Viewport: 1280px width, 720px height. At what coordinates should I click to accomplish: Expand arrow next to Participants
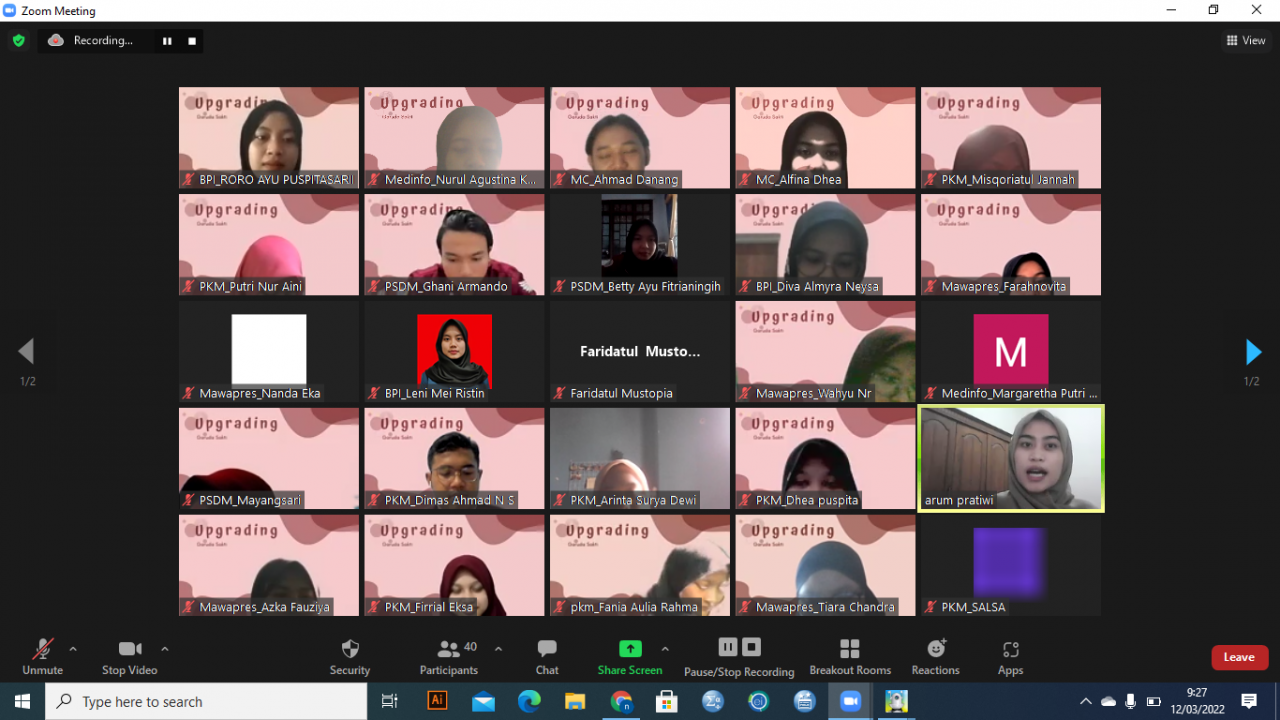click(x=498, y=648)
